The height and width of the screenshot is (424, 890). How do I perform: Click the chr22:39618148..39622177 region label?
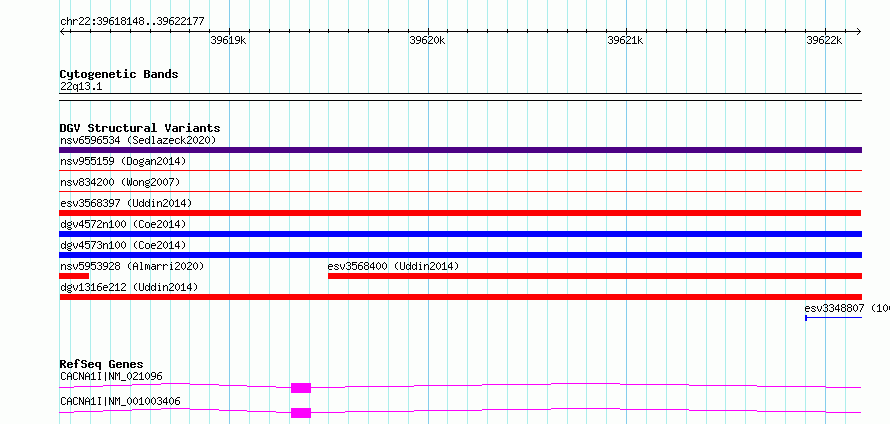(132, 22)
